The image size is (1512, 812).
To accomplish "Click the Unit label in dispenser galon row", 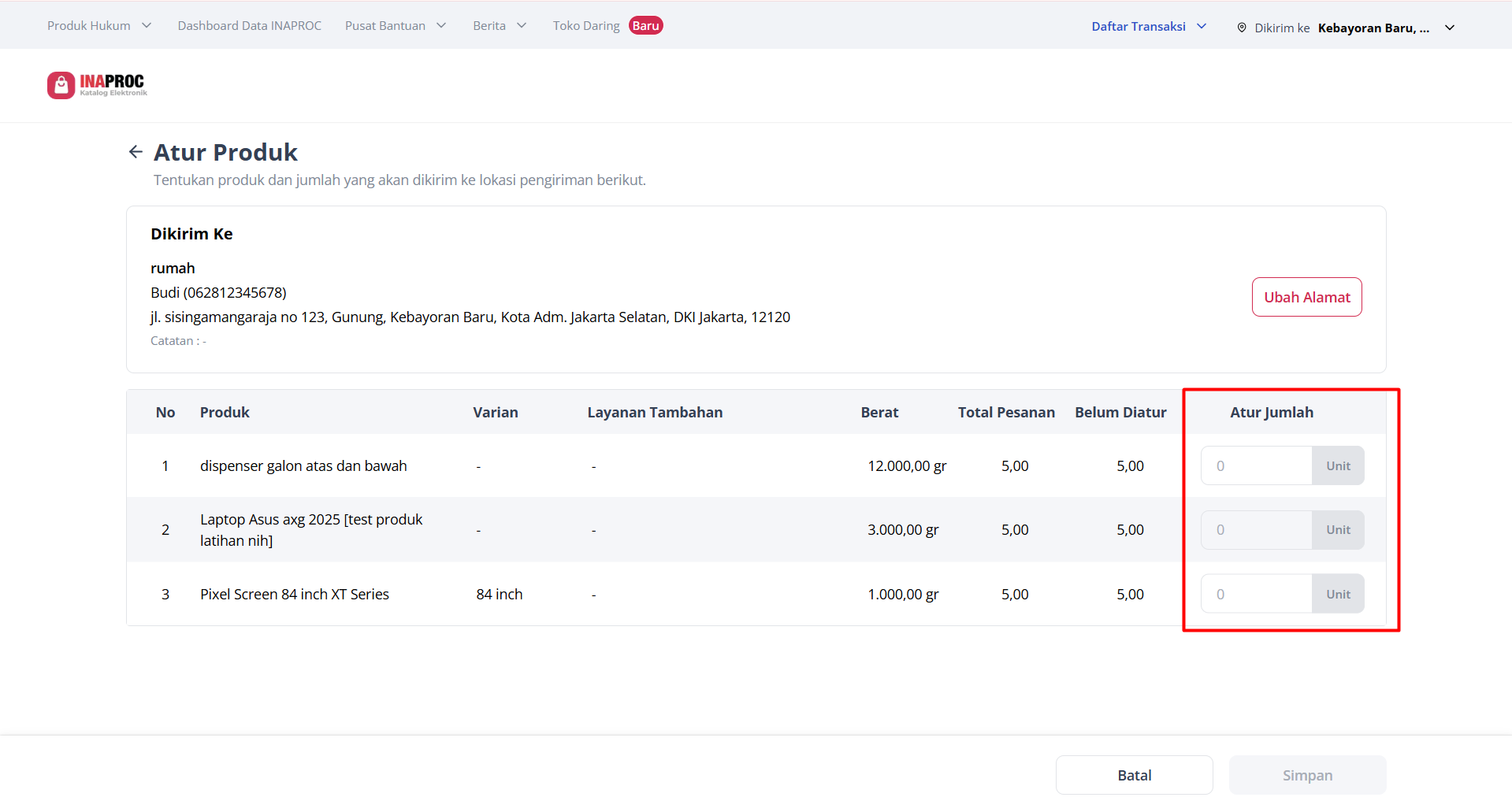I will [1338, 465].
